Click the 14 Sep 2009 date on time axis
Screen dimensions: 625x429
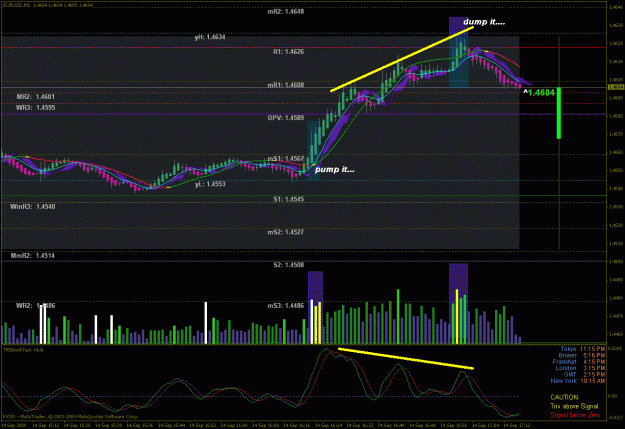14,425
